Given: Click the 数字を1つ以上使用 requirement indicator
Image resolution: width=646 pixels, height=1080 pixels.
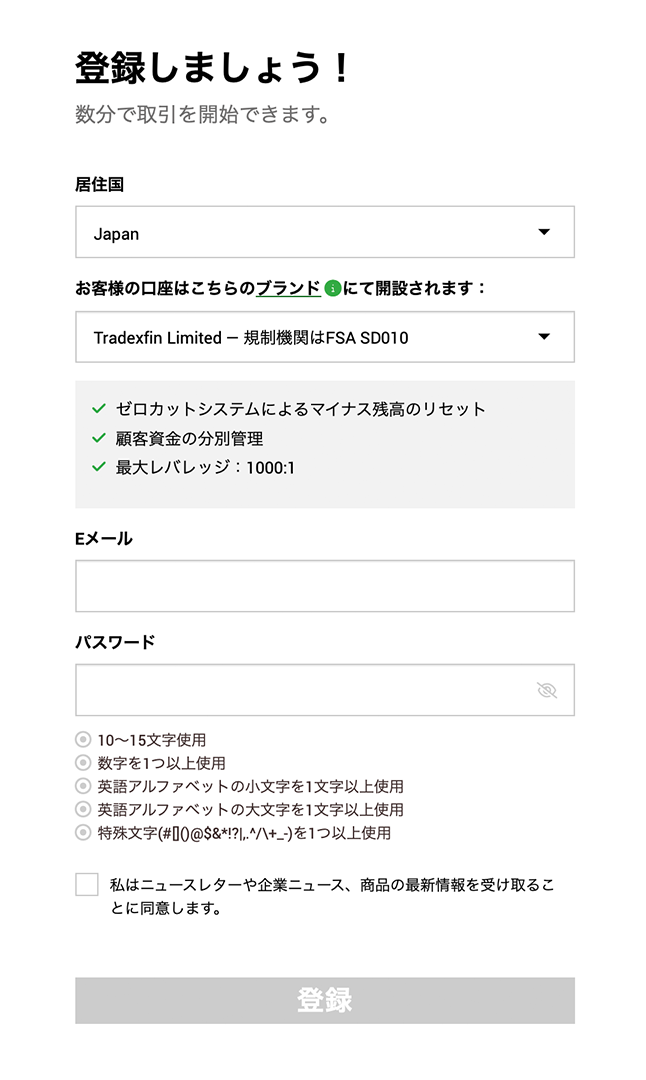Looking at the screenshot, I should (x=83, y=763).
